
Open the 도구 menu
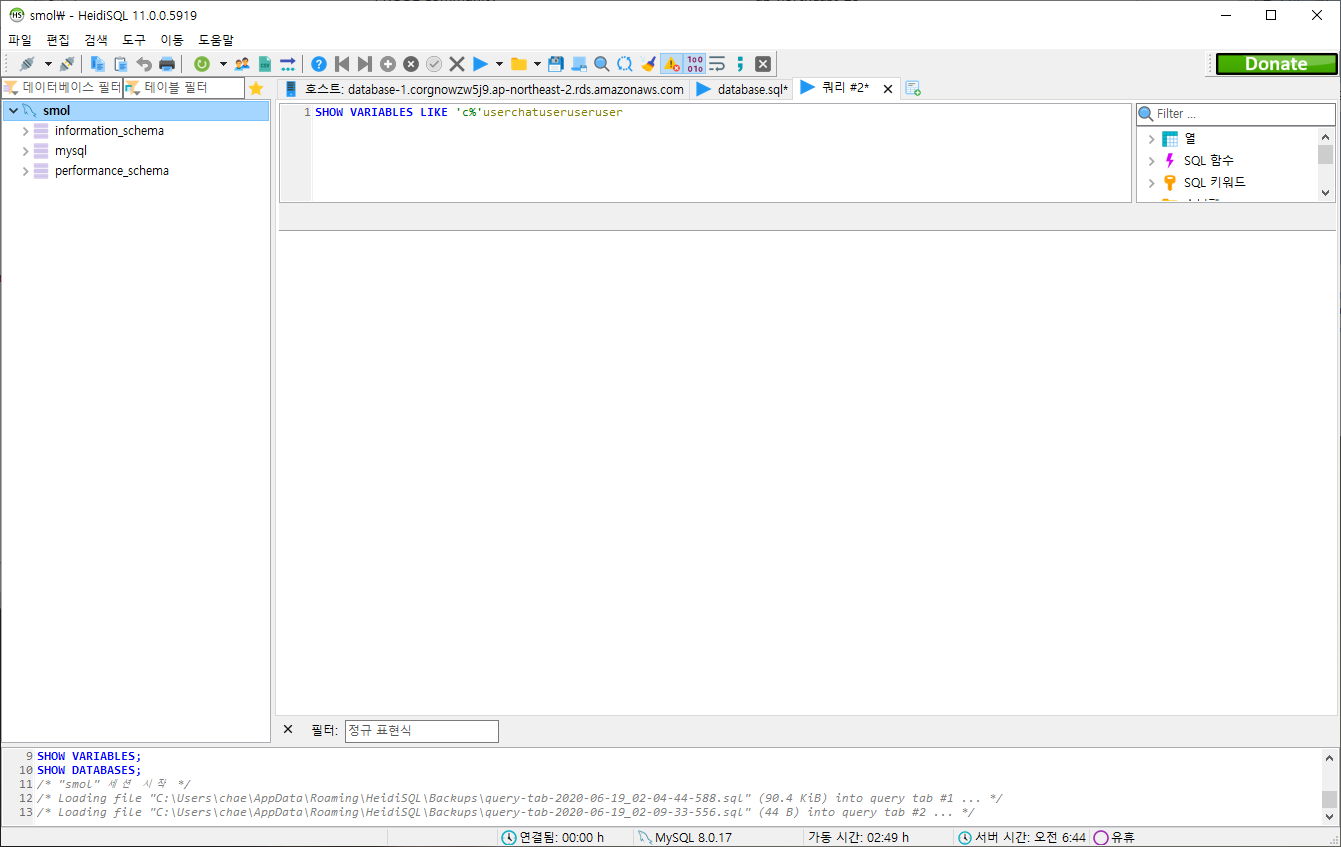tap(134, 40)
